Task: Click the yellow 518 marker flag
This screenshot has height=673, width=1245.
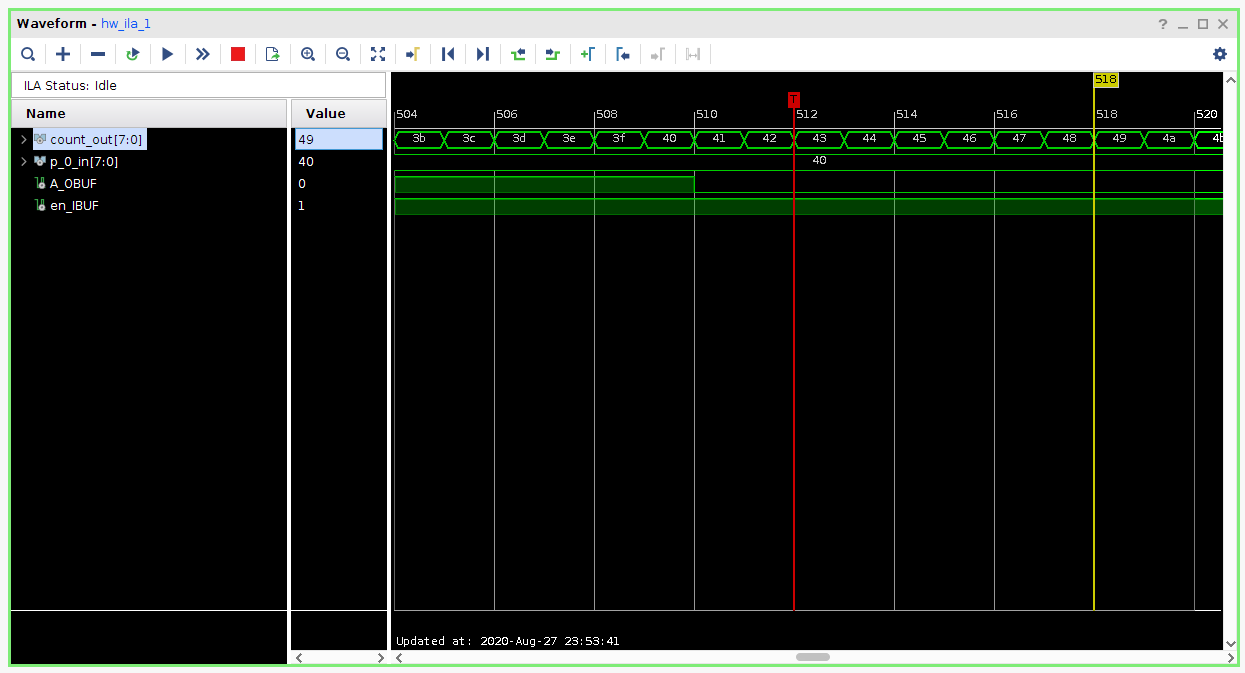Action: point(1106,80)
